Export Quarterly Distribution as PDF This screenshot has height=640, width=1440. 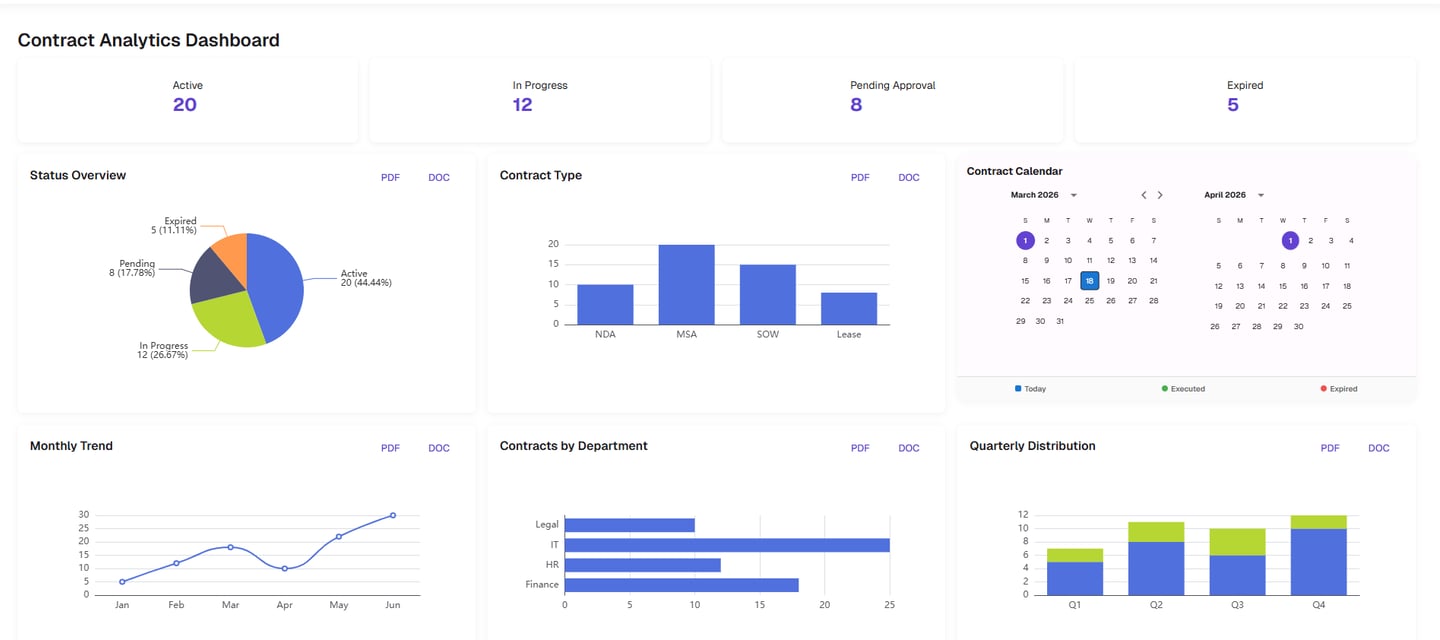pyautogui.click(x=1330, y=448)
